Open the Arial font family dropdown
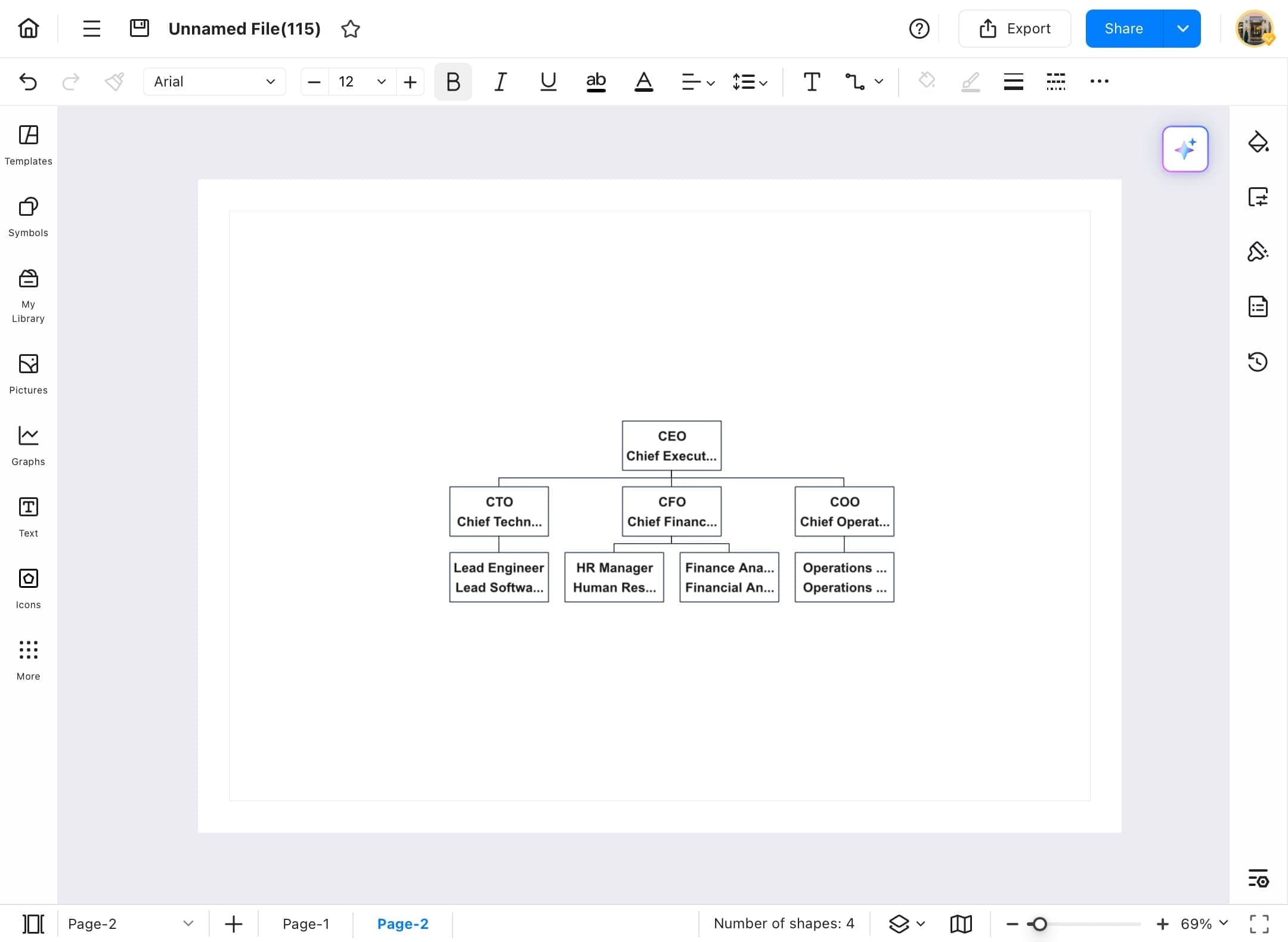Image resolution: width=1288 pixels, height=942 pixels. point(214,82)
